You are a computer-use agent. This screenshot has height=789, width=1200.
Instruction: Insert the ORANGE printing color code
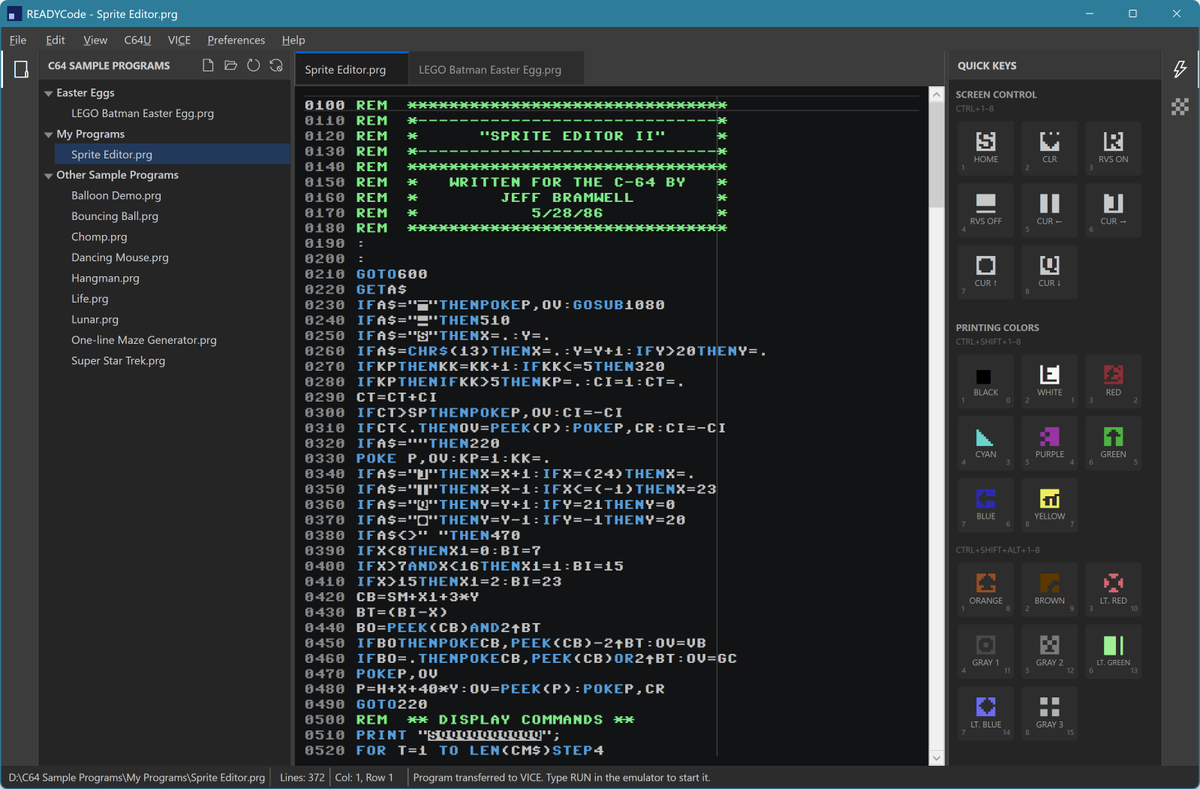tap(986, 590)
